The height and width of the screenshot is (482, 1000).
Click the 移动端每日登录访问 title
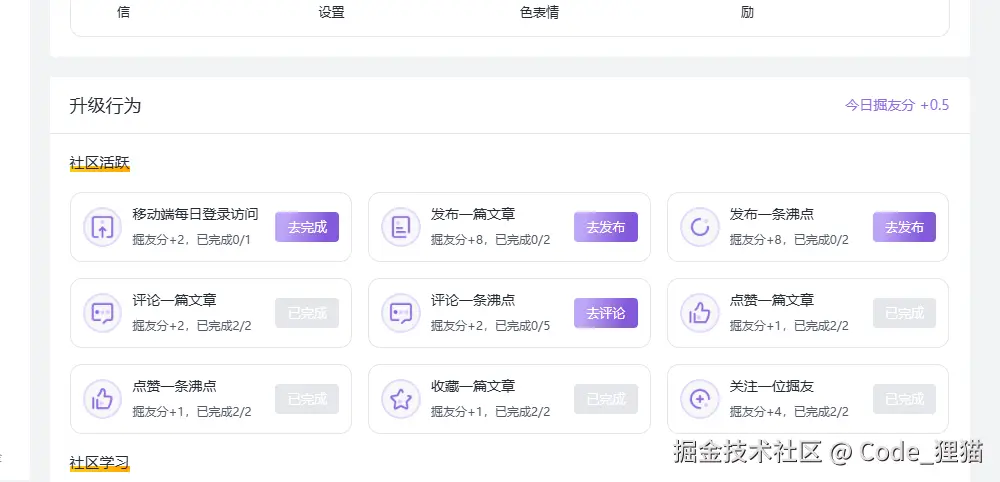point(195,214)
